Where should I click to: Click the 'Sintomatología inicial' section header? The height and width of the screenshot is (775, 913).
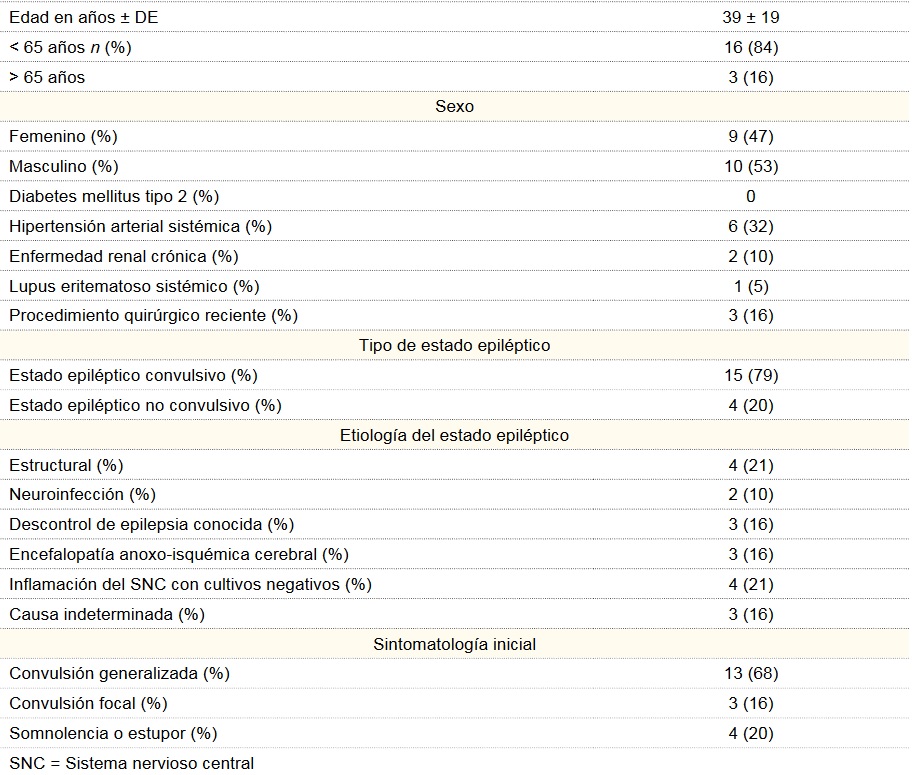point(455,644)
